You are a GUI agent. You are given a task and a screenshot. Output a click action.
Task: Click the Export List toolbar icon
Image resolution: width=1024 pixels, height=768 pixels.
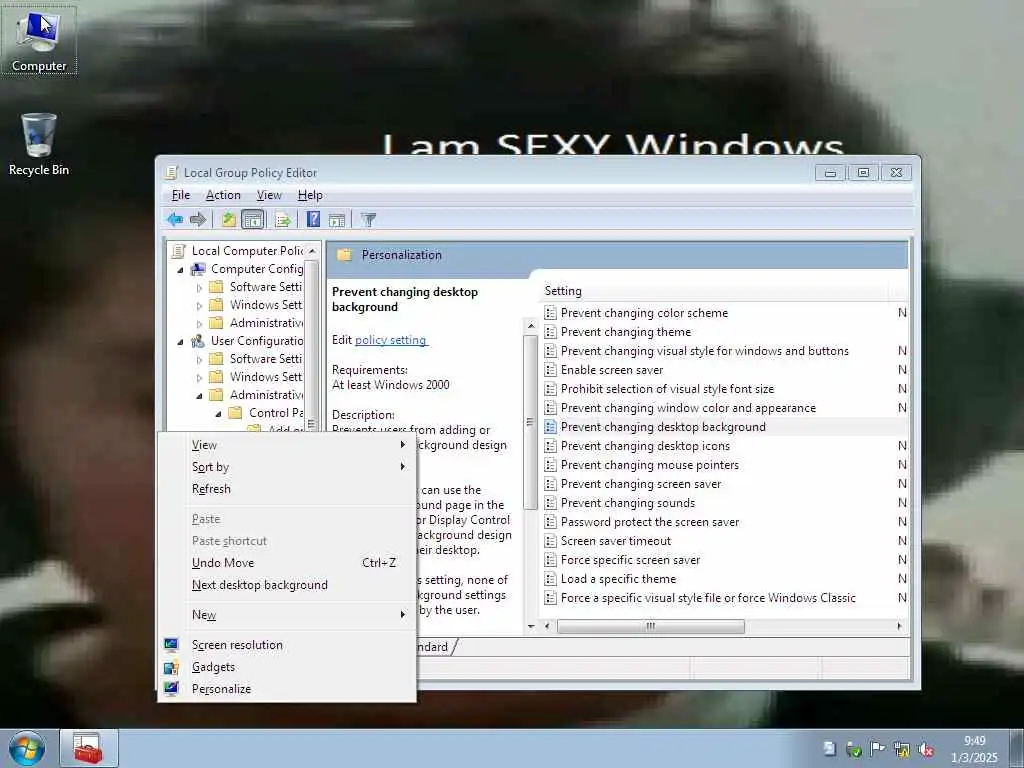coord(283,219)
